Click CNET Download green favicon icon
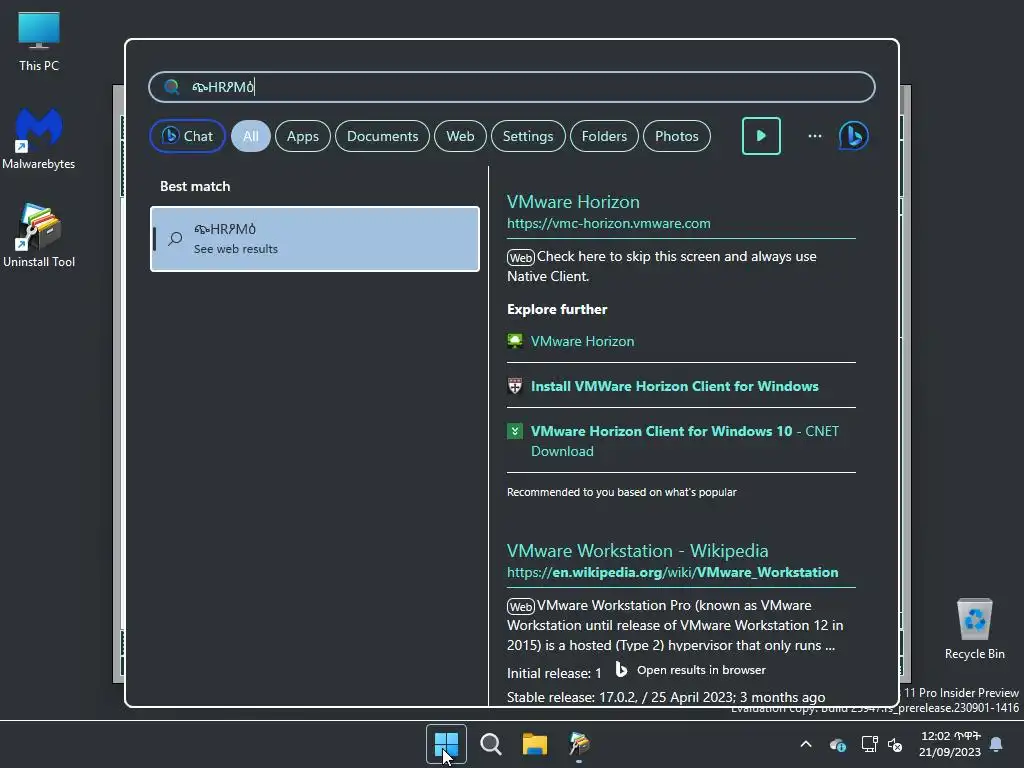 point(515,431)
